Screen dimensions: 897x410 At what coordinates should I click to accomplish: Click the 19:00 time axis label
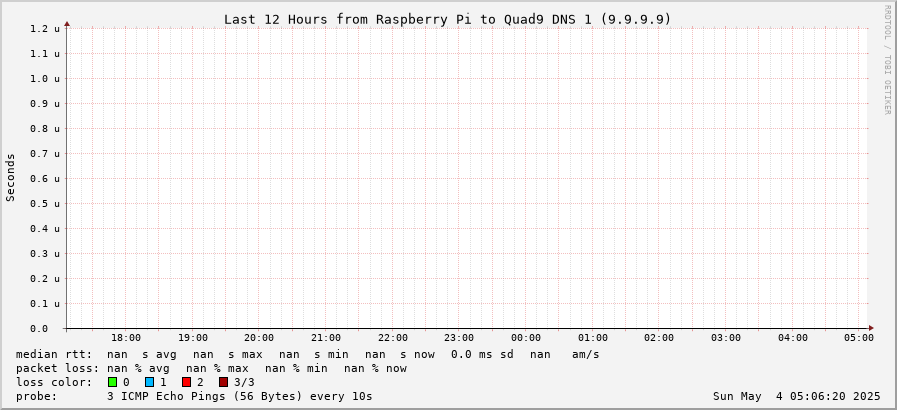(x=193, y=338)
